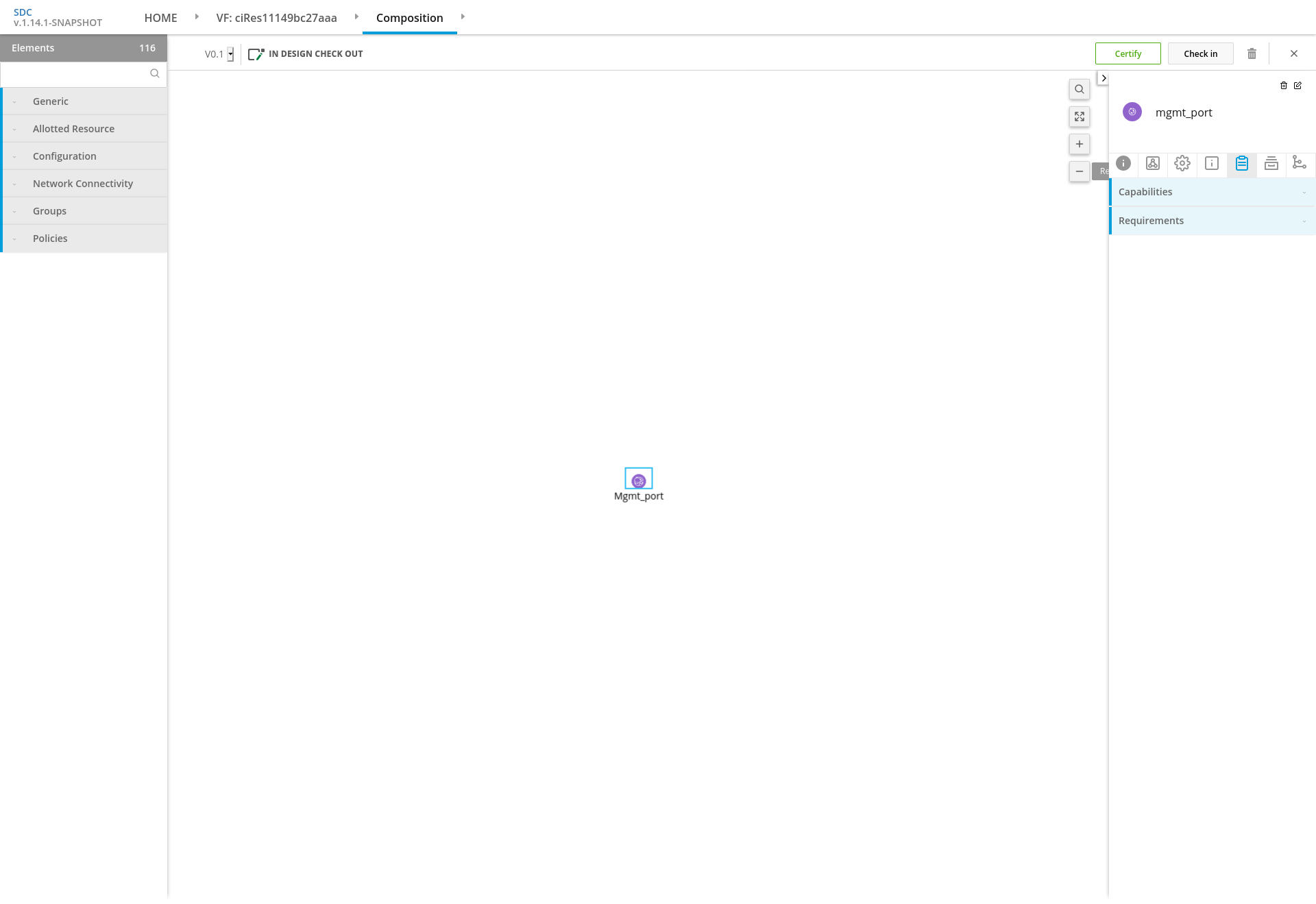Open the gear properties tab
This screenshot has width=1316, height=904.
(1182, 163)
